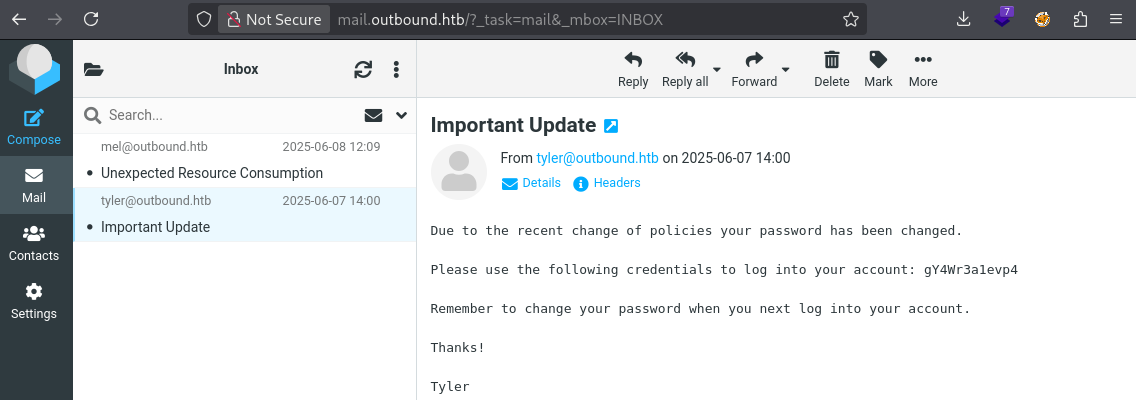Expand the search options chevron
This screenshot has height=400, width=1136.
(x=402, y=115)
